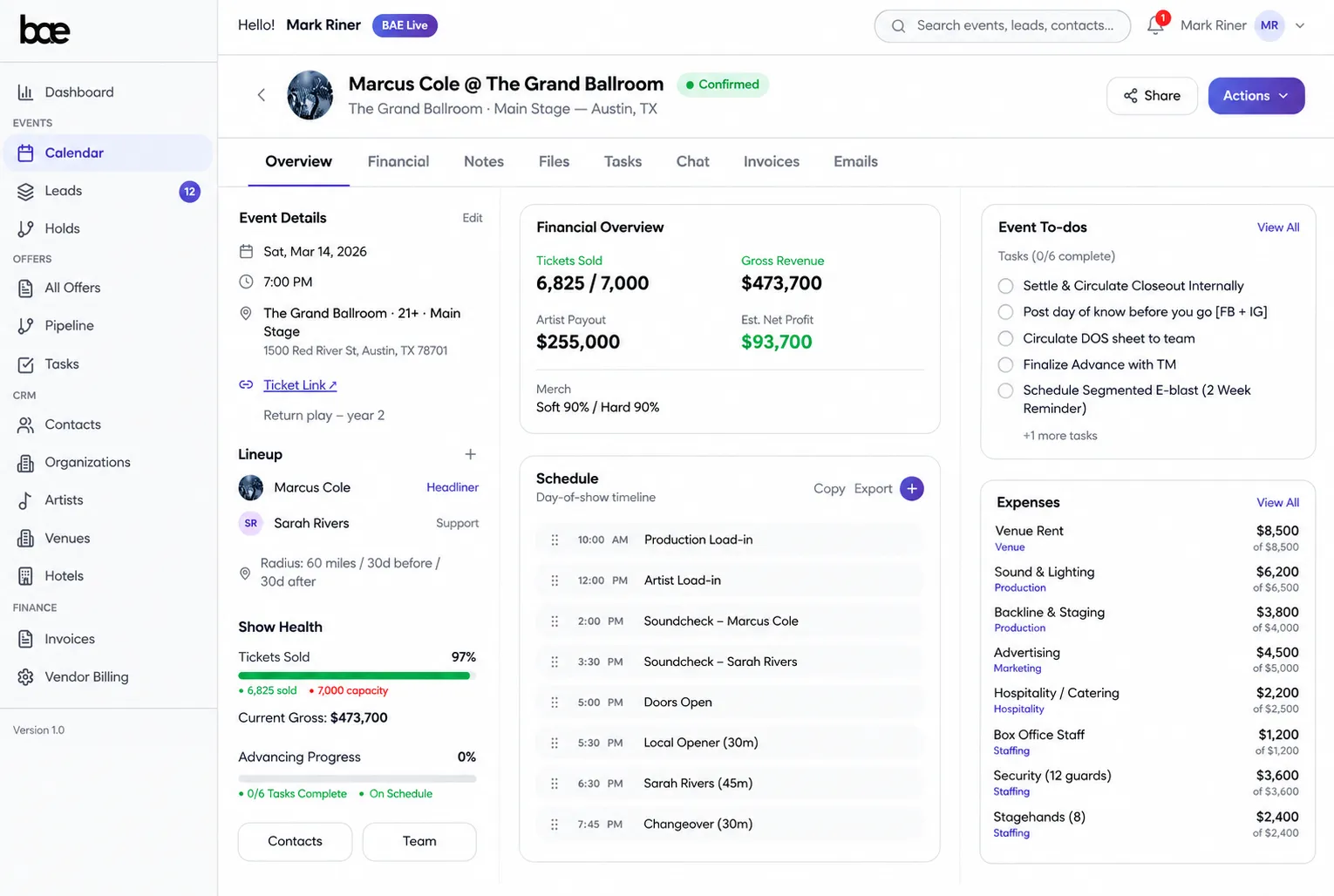Viewport: 1334px width, 896px height.
Task: Click the Advancing Progress bar
Action: (357, 778)
